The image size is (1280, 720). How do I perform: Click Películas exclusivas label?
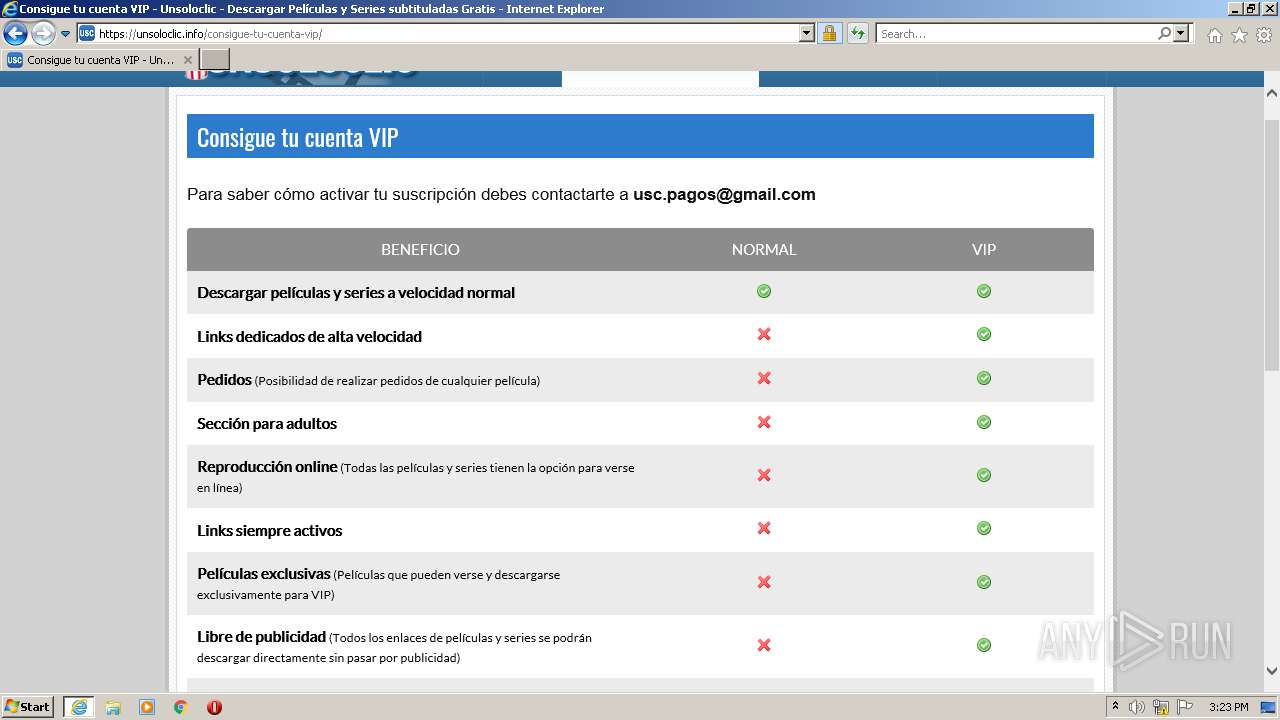[264, 574]
